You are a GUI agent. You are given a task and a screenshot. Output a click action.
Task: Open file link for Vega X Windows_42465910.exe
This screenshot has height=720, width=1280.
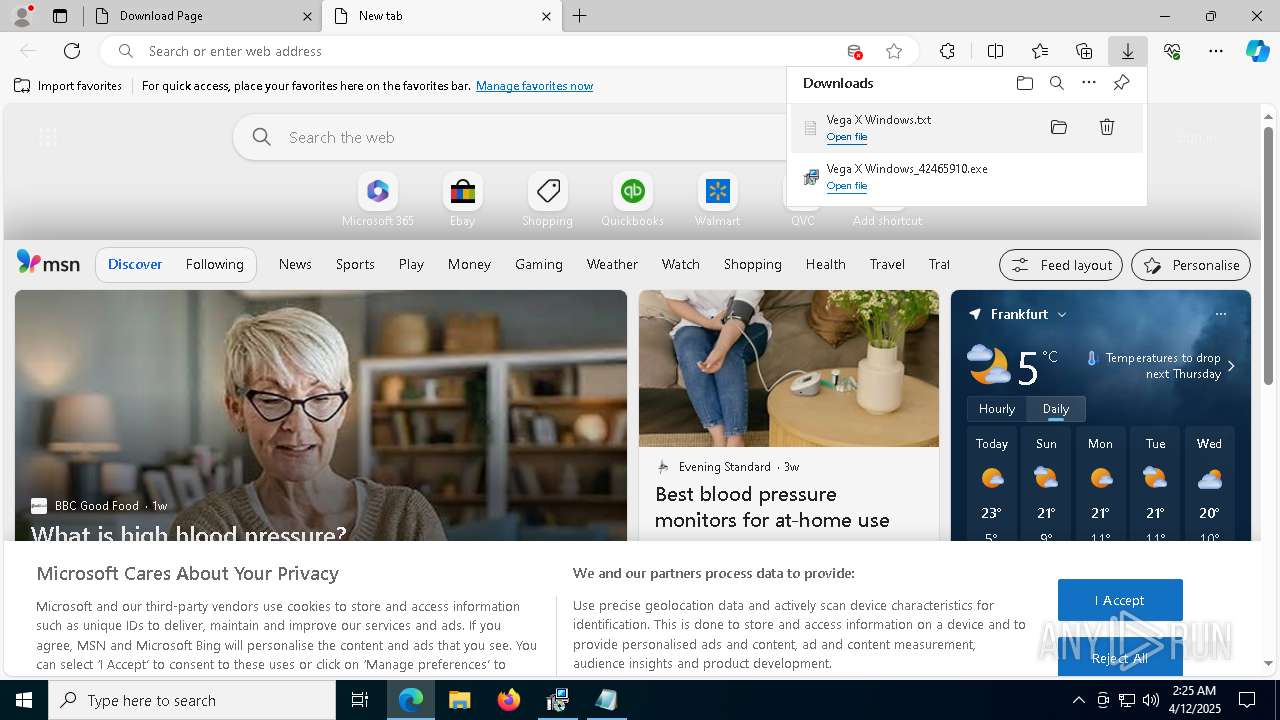coord(847,186)
